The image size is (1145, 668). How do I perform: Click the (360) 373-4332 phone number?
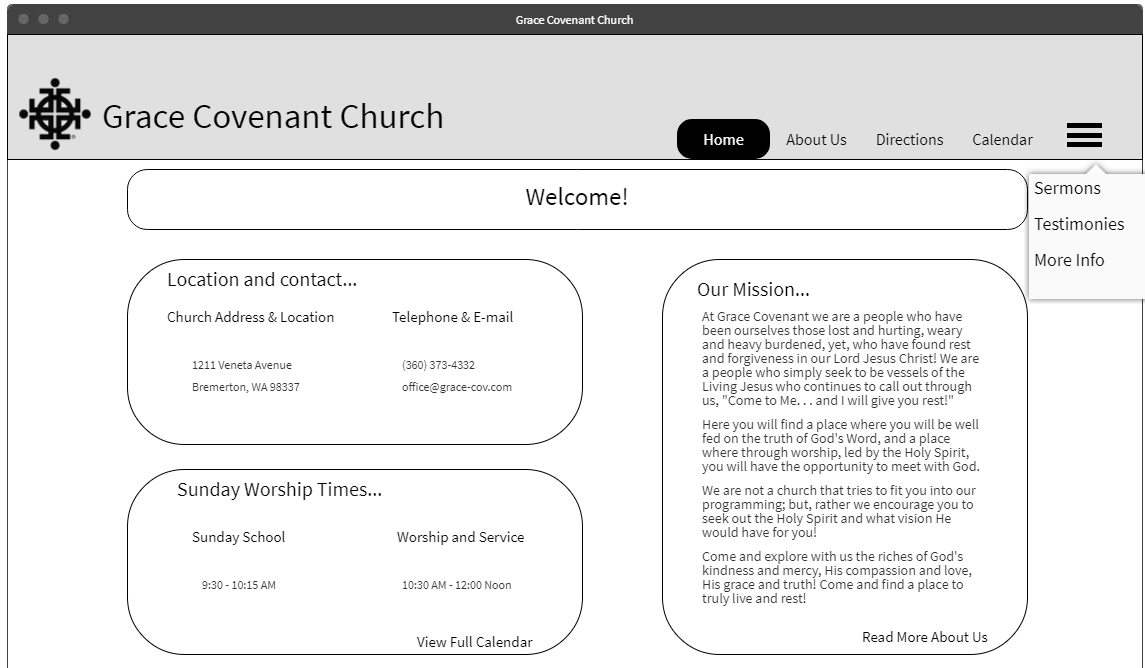click(x=438, y=365)
